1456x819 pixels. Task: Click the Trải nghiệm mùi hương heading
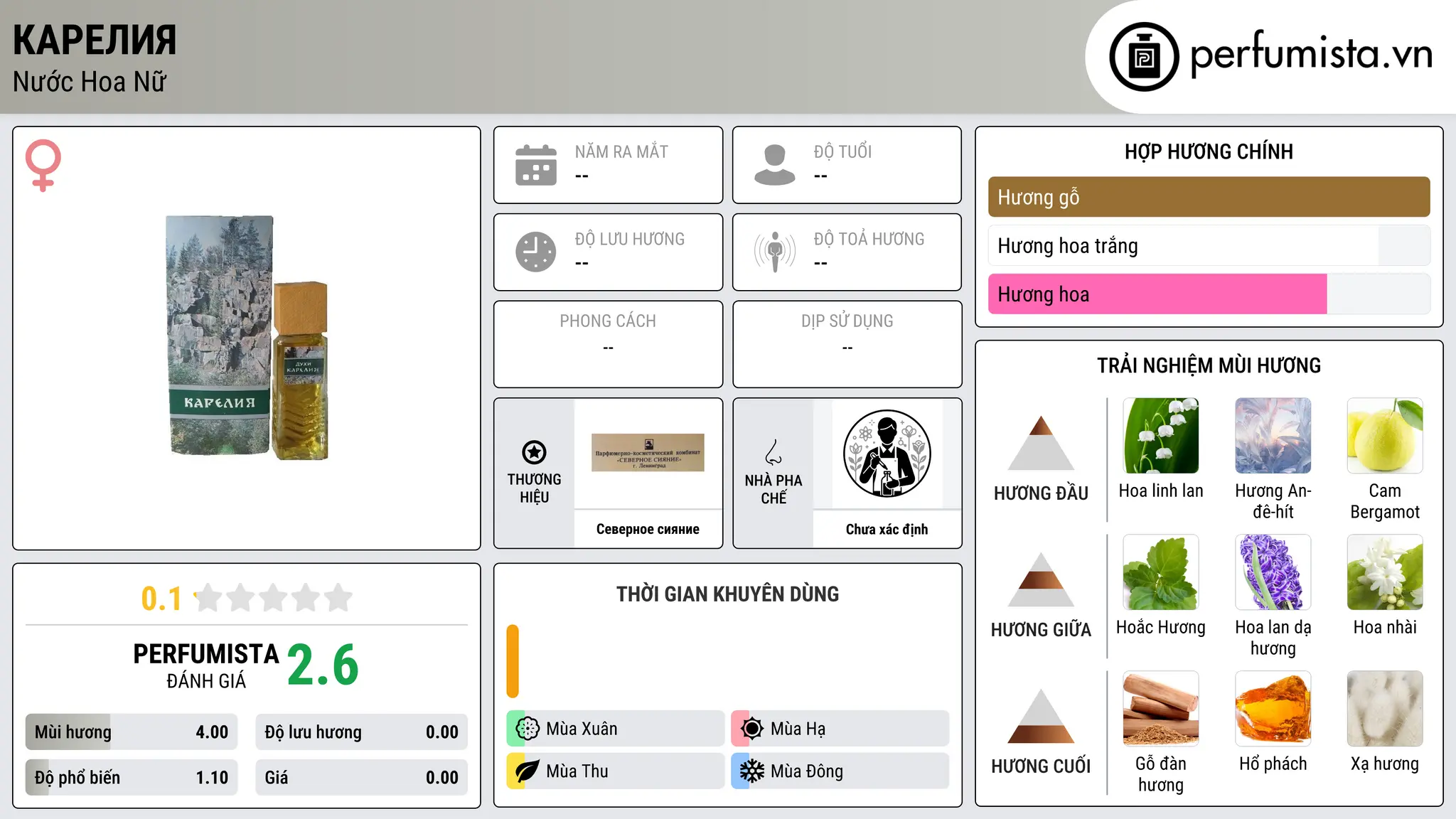coord(1209,365)
